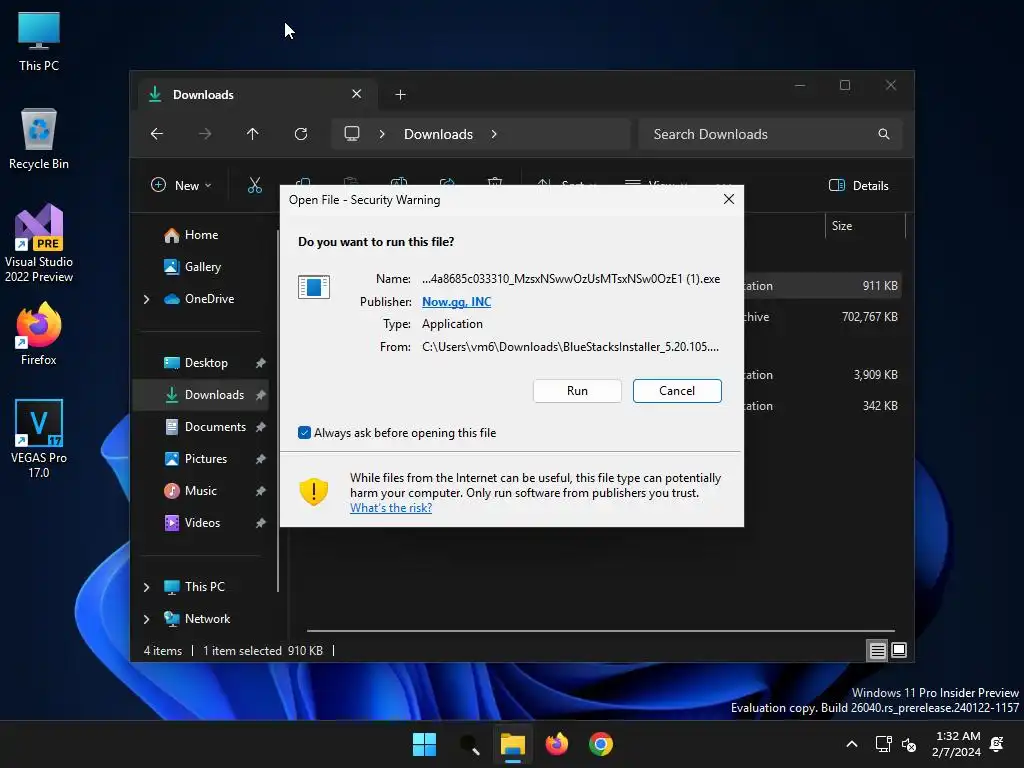Go up one folder level
The height and width of the screenshot is (768, 1024).
pos(253,134)
